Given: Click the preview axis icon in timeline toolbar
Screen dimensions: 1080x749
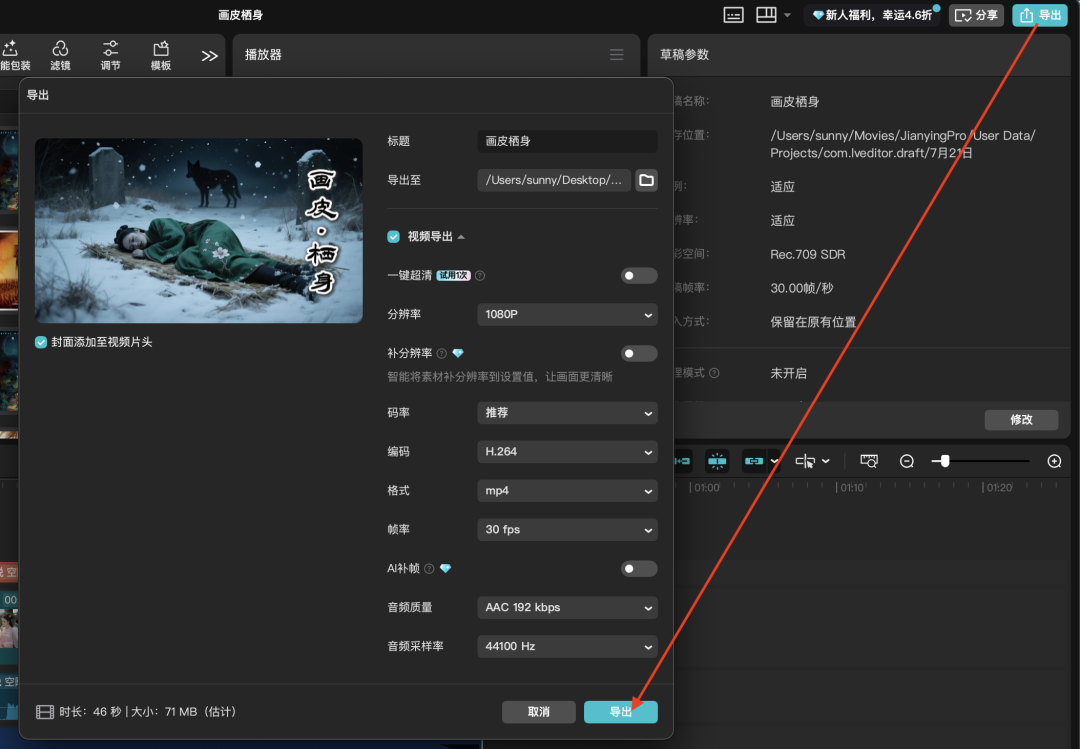Looking at the screenshot, I should [868, 461].
